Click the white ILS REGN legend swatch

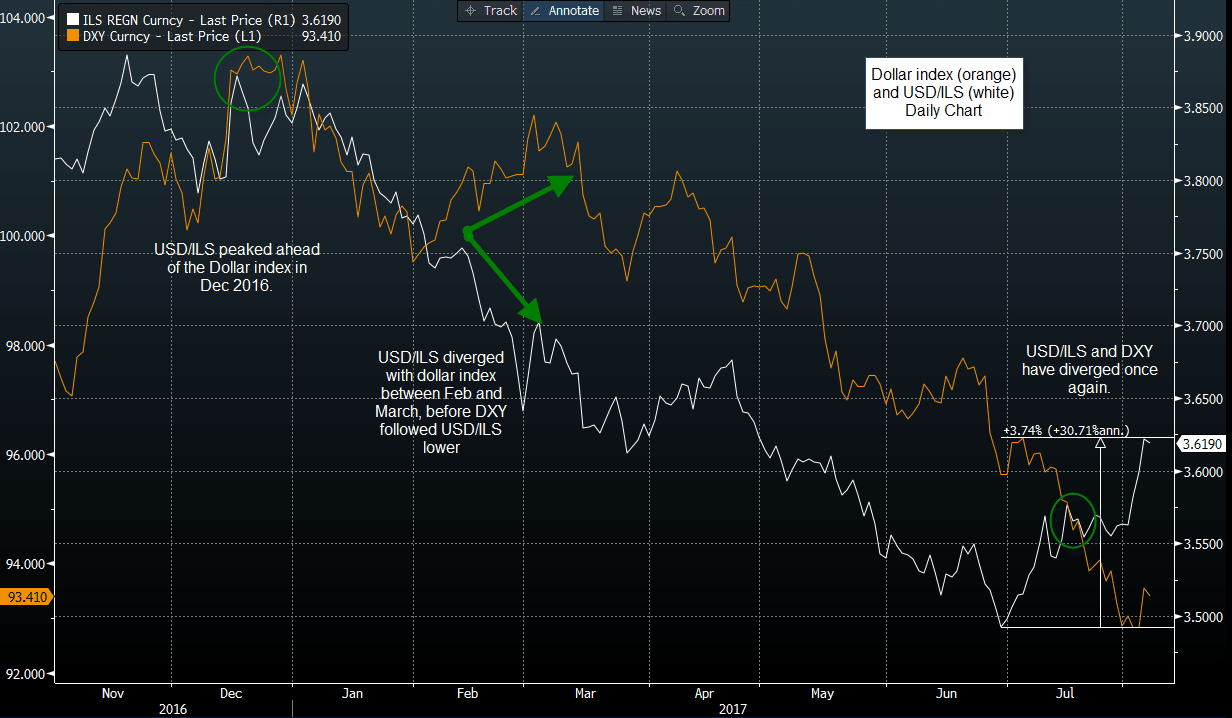pyautogui.click(x=73, y=19)
